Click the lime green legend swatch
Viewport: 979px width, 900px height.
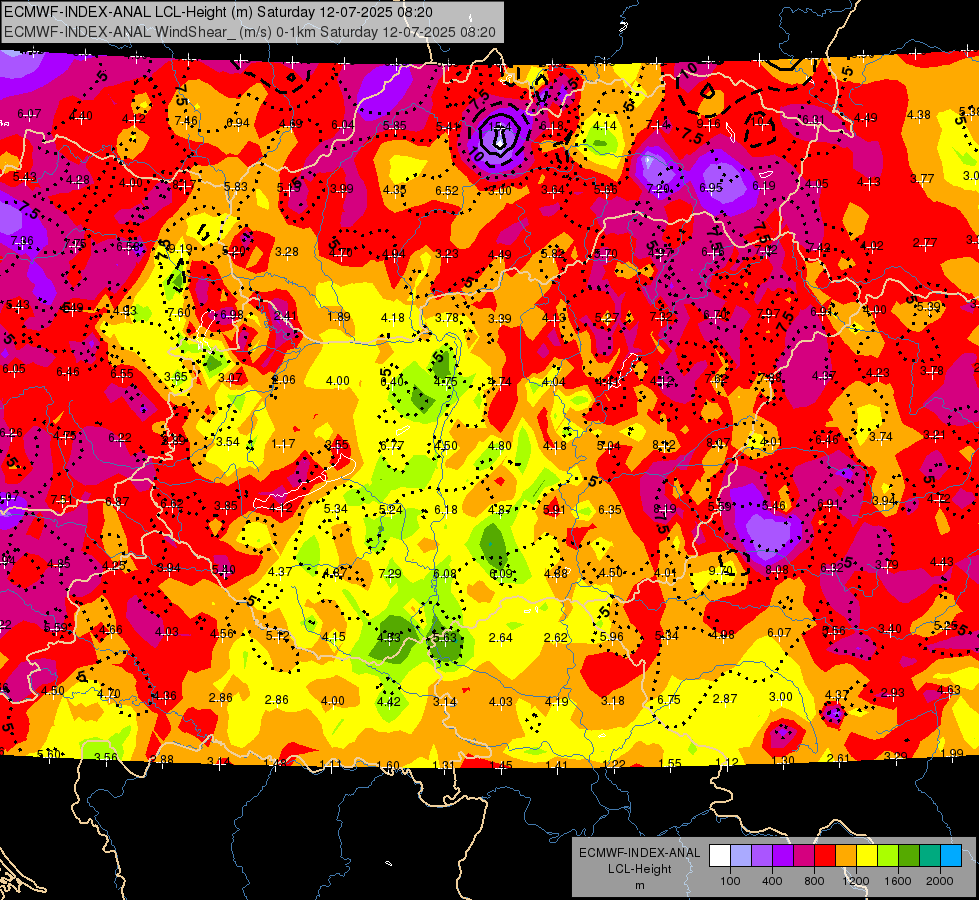(x=888, y=856)
